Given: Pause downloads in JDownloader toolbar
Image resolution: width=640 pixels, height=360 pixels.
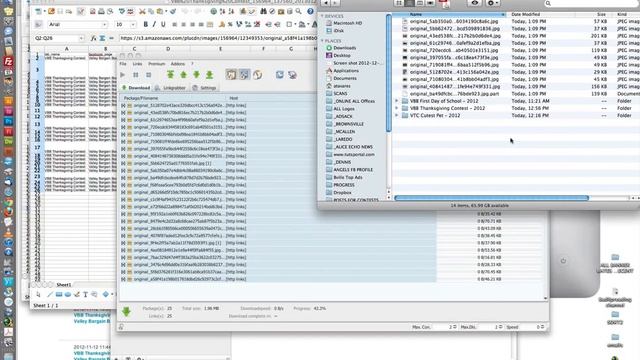Looking at the screenshot, I should click(x=136, y=75).
